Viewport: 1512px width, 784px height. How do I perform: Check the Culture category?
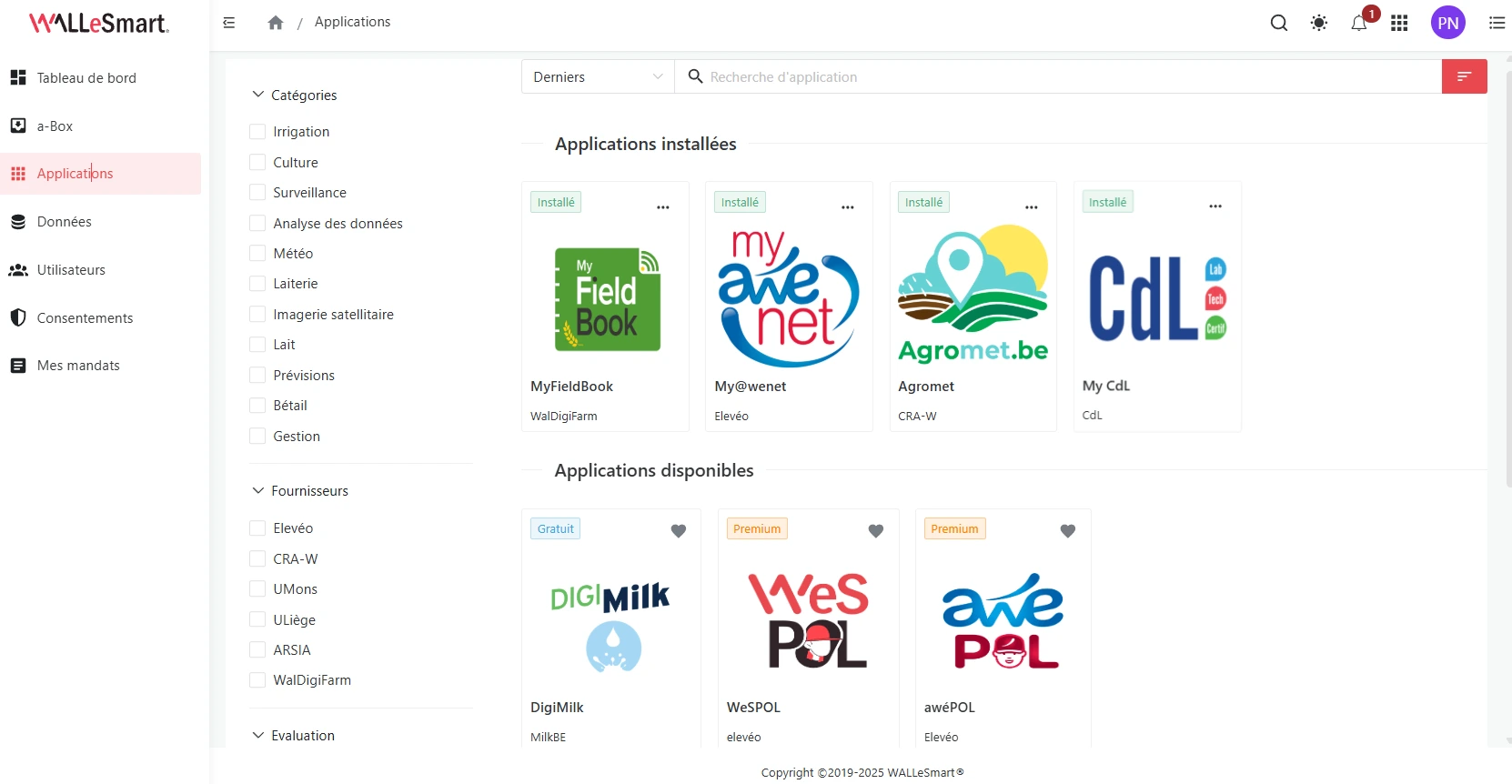(257, 162)
